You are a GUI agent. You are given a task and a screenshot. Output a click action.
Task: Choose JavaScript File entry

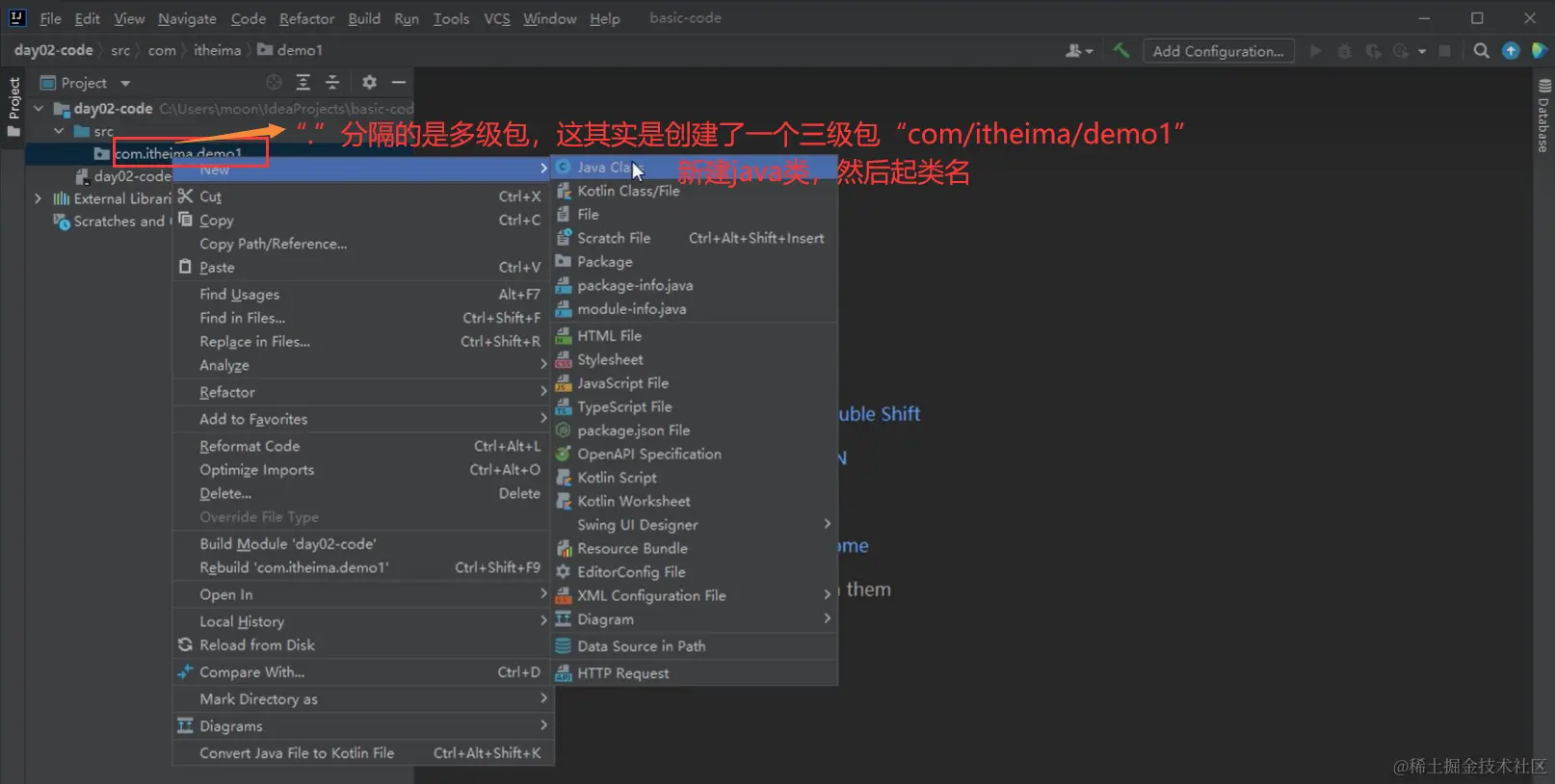(x=695, y=383)
